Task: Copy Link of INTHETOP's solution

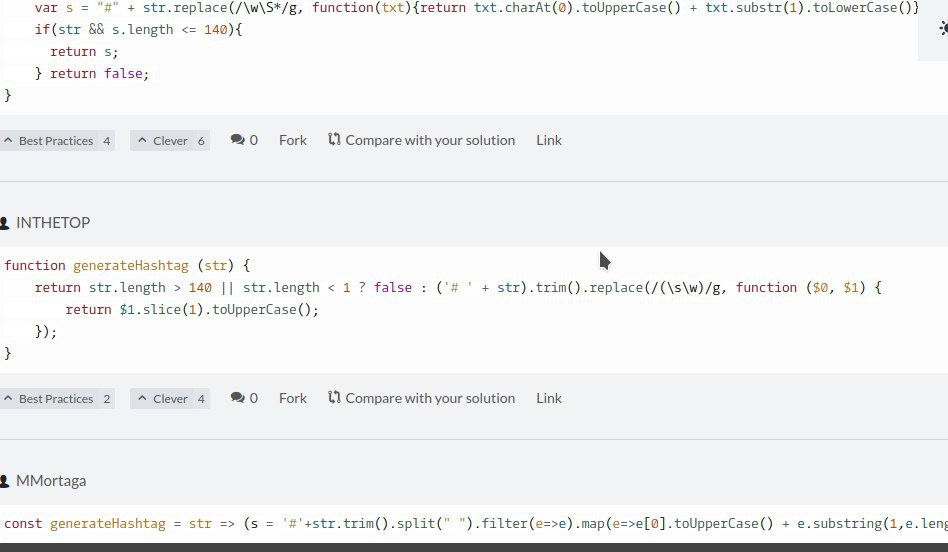Action: click(x=549, y=398)
